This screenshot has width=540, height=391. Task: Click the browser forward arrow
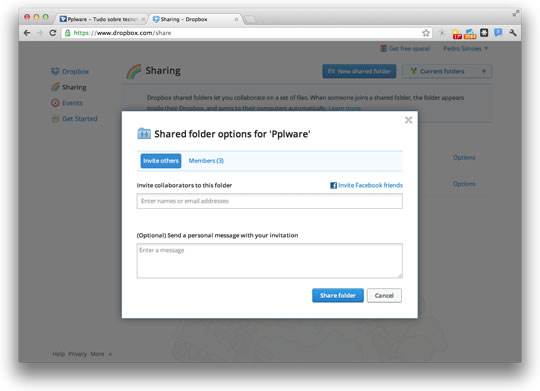point(40,33)
